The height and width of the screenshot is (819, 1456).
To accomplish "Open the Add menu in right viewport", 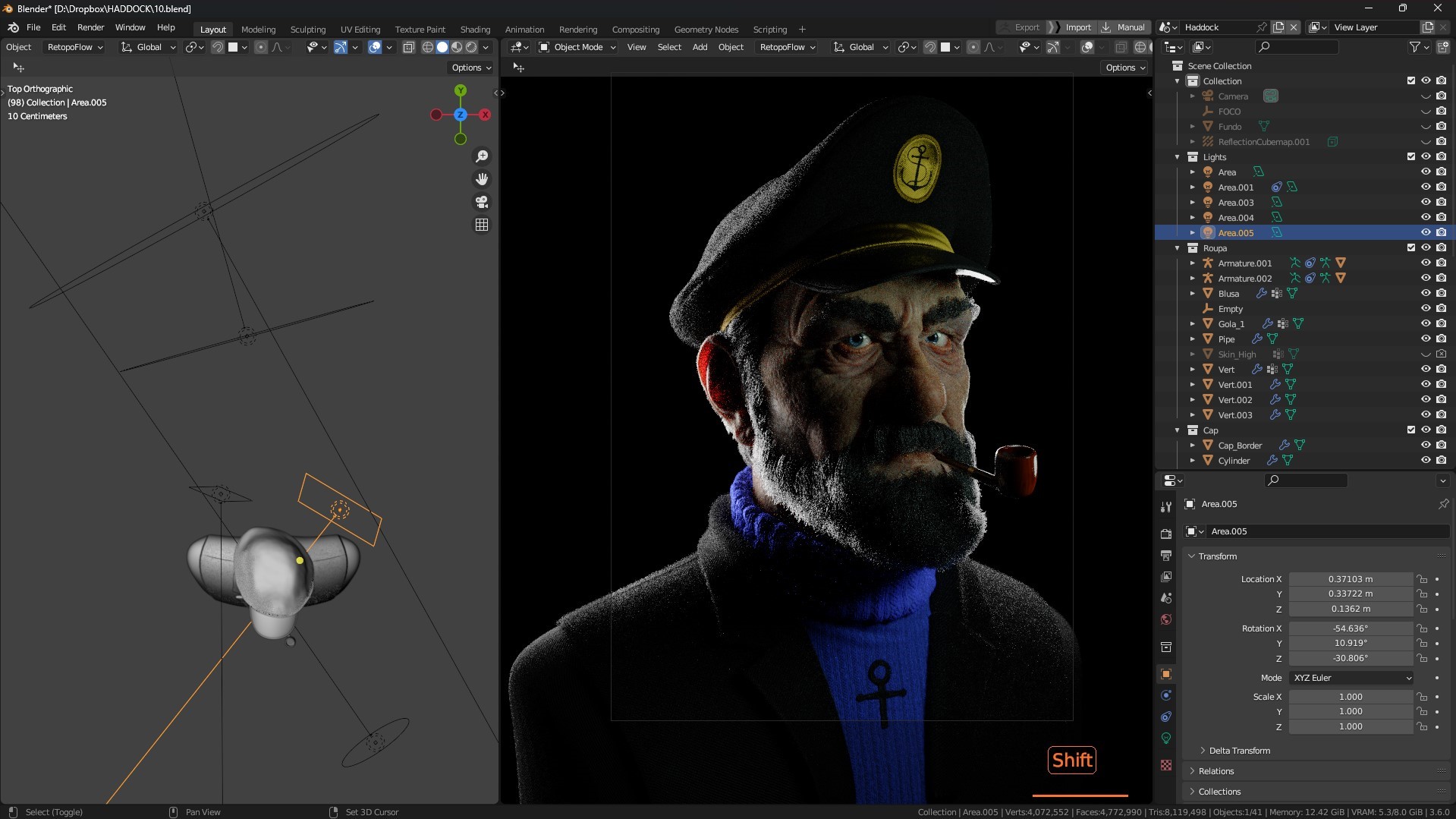I will coord(700,47).
